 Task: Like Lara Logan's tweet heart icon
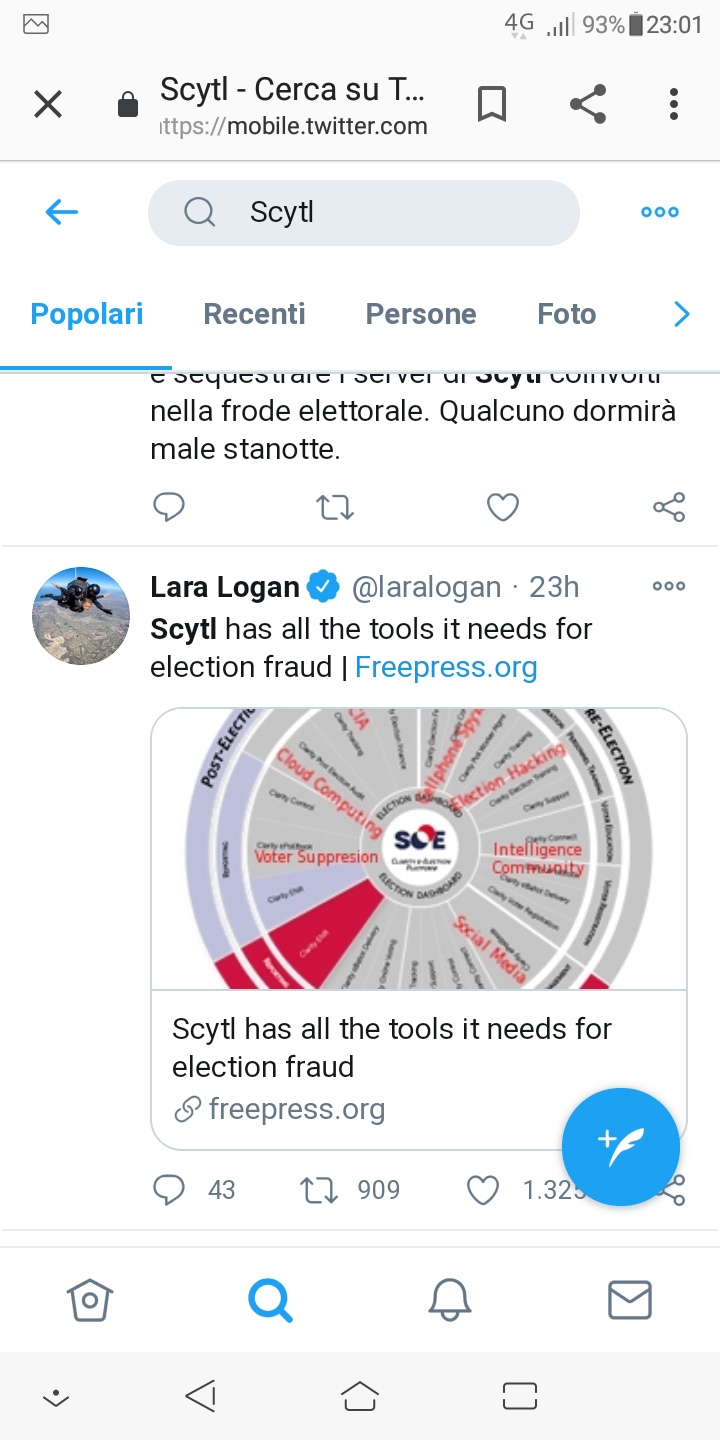(483, 1190)
